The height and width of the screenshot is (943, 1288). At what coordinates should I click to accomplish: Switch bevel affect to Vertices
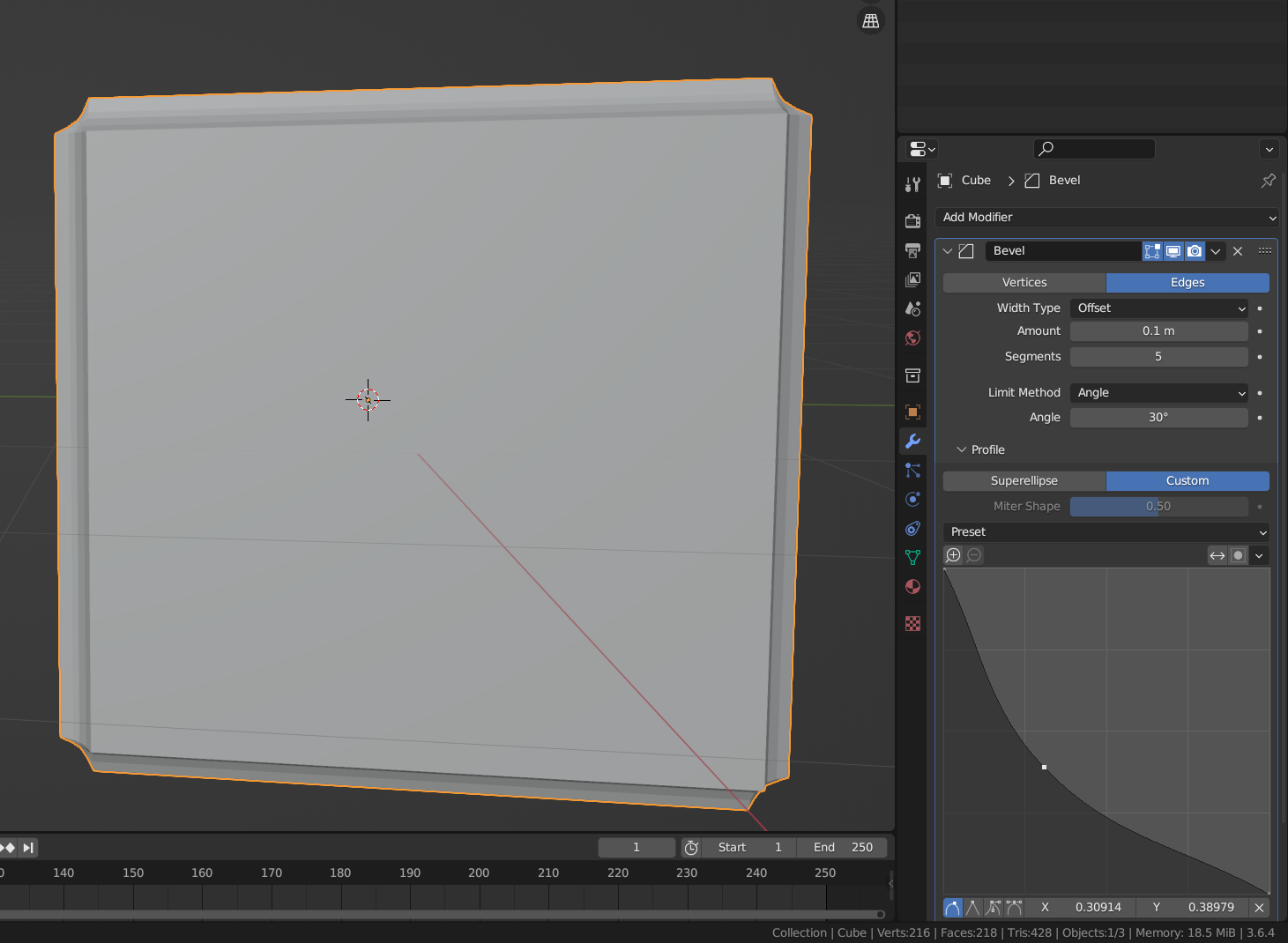(1024, 283)
